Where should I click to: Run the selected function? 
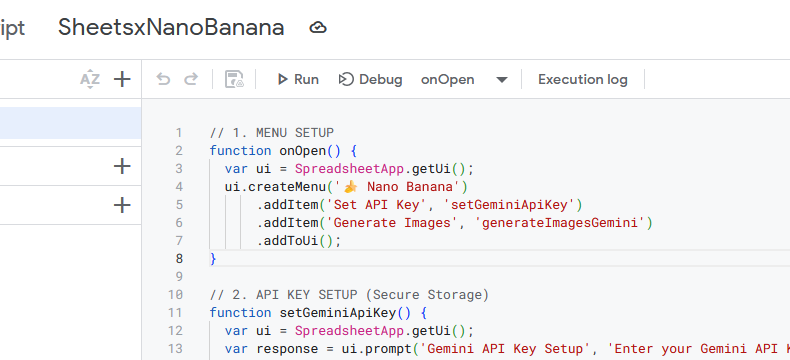pos(298,80)
